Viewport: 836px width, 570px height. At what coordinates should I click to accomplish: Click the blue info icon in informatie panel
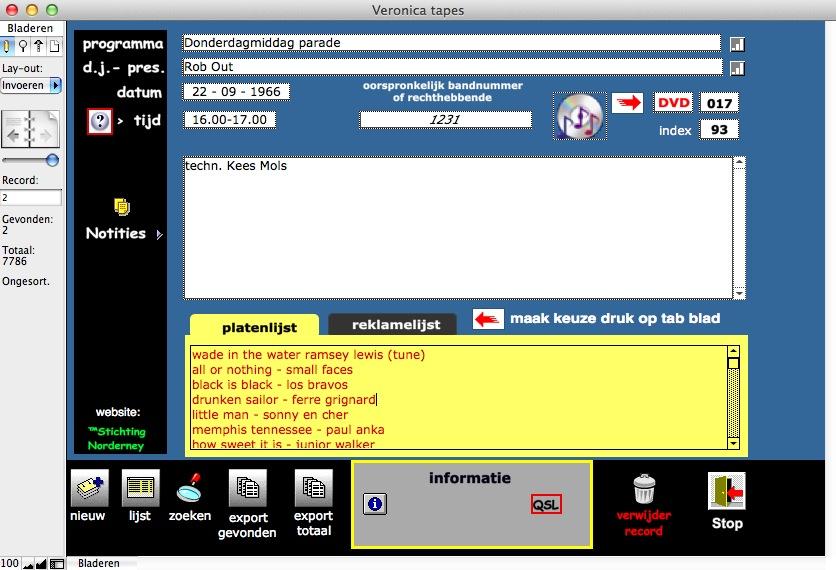point(375,505)
